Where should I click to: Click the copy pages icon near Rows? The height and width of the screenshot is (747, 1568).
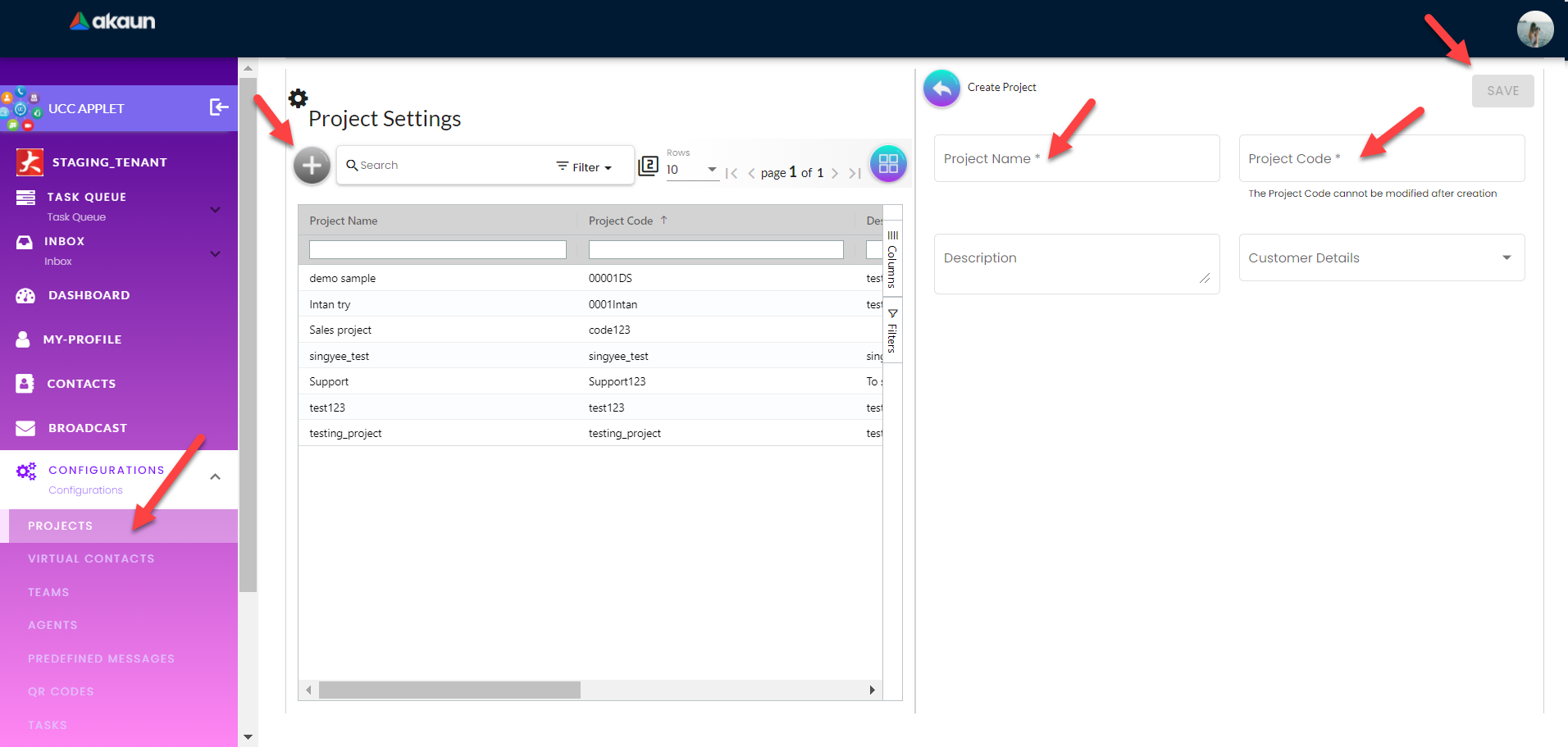click(x=648, y=166)
